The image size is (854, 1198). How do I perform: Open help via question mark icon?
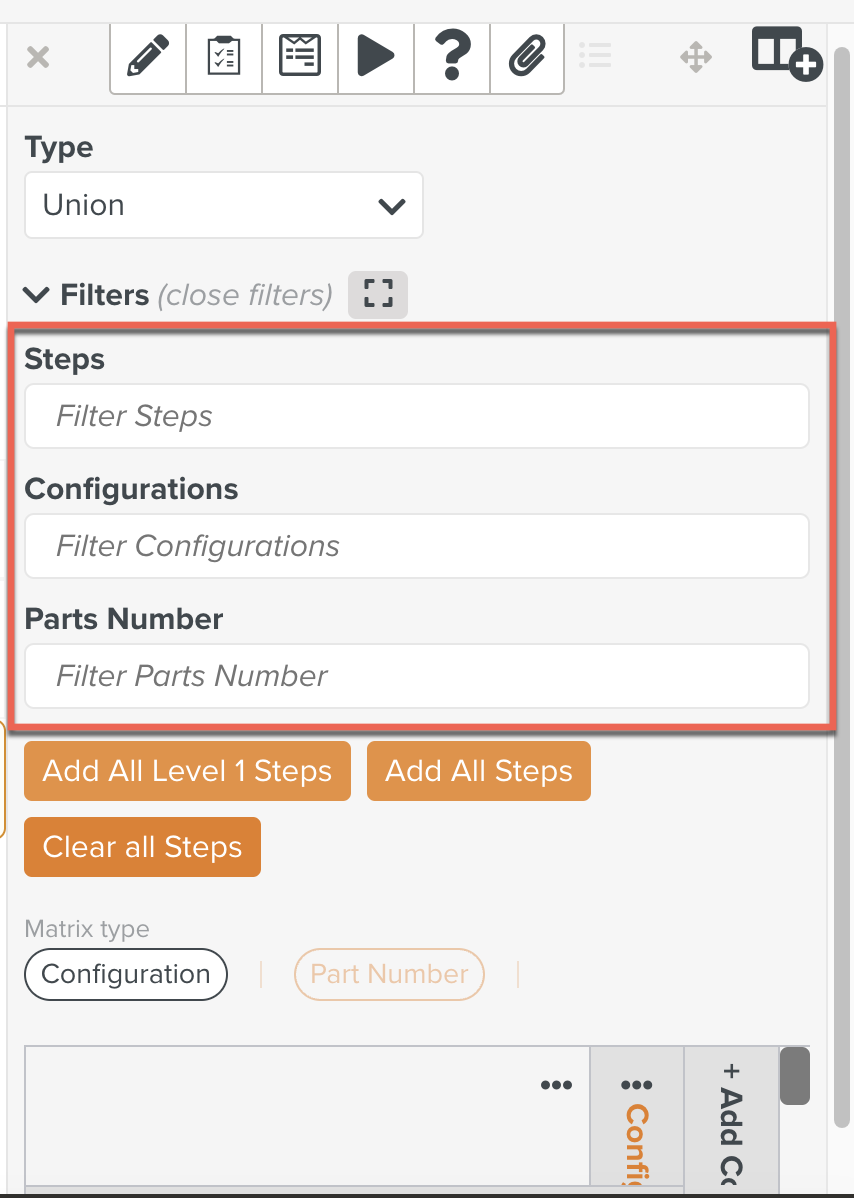(451, 57)
